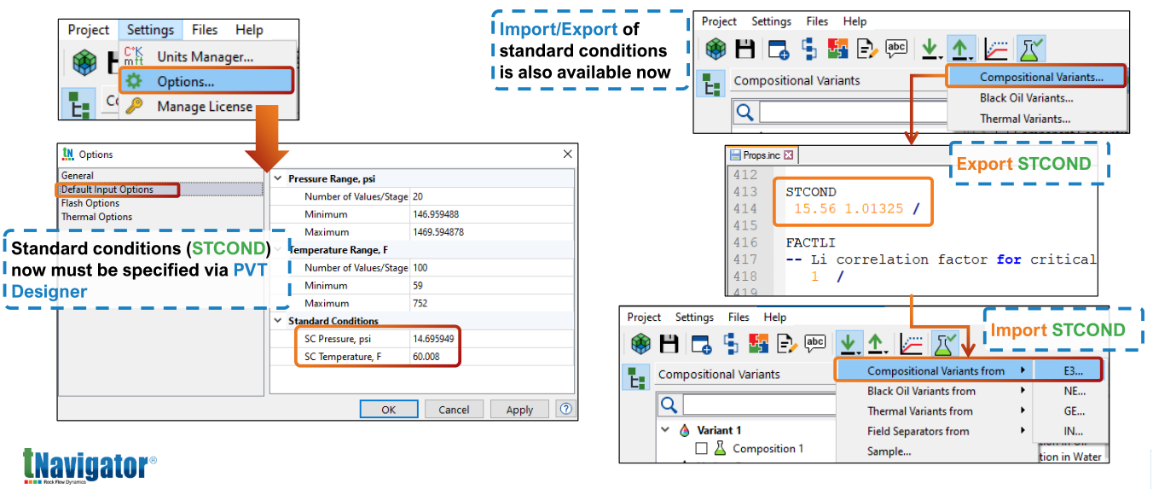1153x489 pixels.
Task: Click the gear icon beside Options...
Action: coord(133,81)
